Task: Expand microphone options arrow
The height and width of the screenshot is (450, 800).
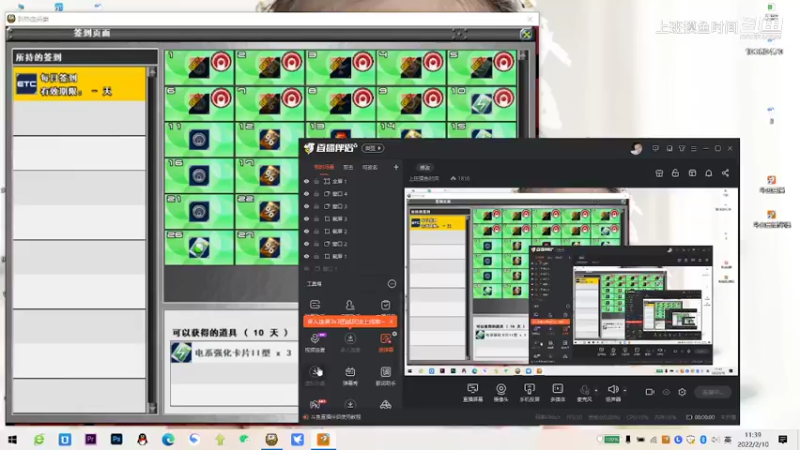Action: coord(596,391)
